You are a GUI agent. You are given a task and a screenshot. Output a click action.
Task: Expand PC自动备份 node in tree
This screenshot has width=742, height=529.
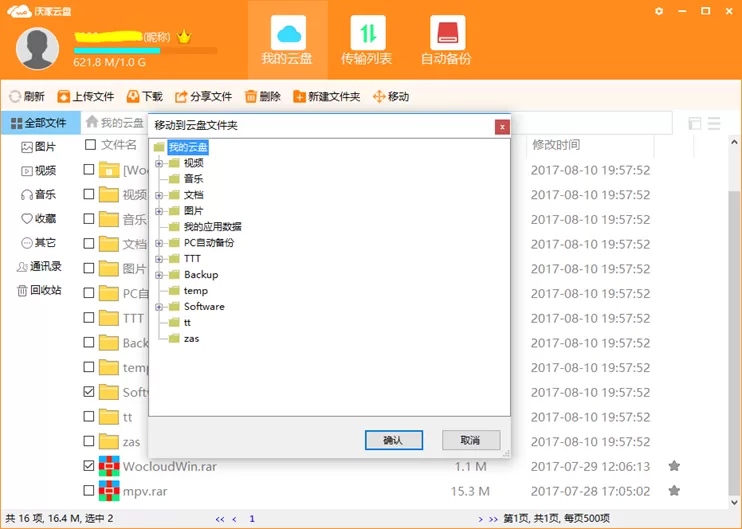(x=159, y=244)
